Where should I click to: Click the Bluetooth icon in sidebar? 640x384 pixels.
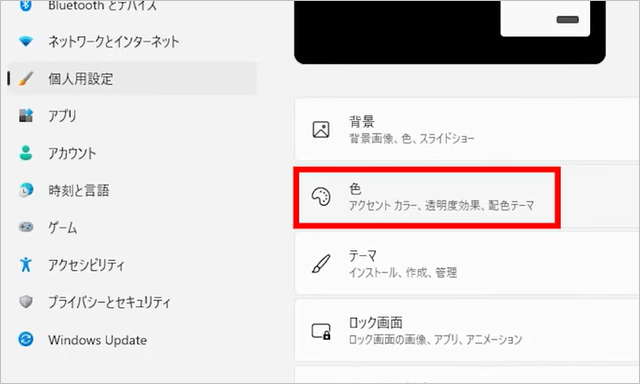(x=26, y=5)
